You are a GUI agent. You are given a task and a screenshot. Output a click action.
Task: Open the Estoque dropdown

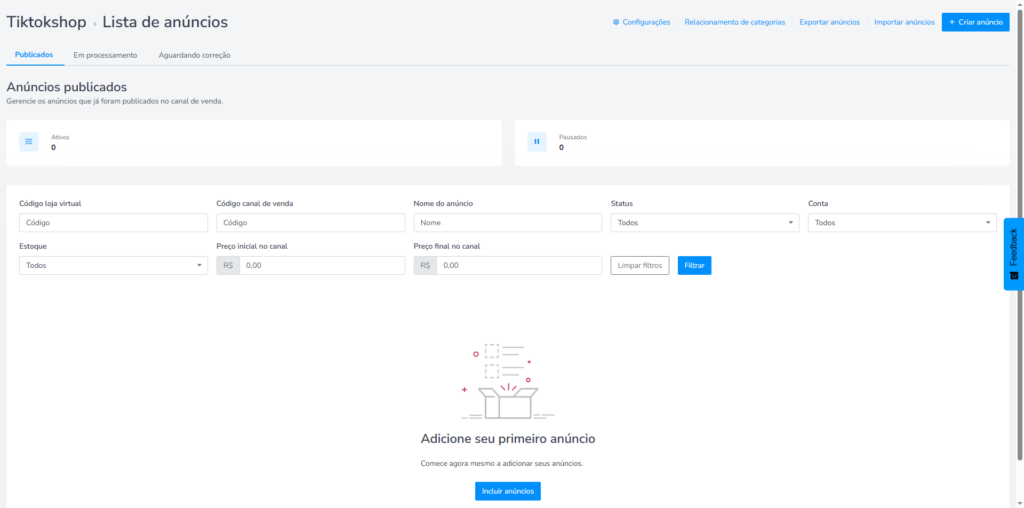coord(113,265)
